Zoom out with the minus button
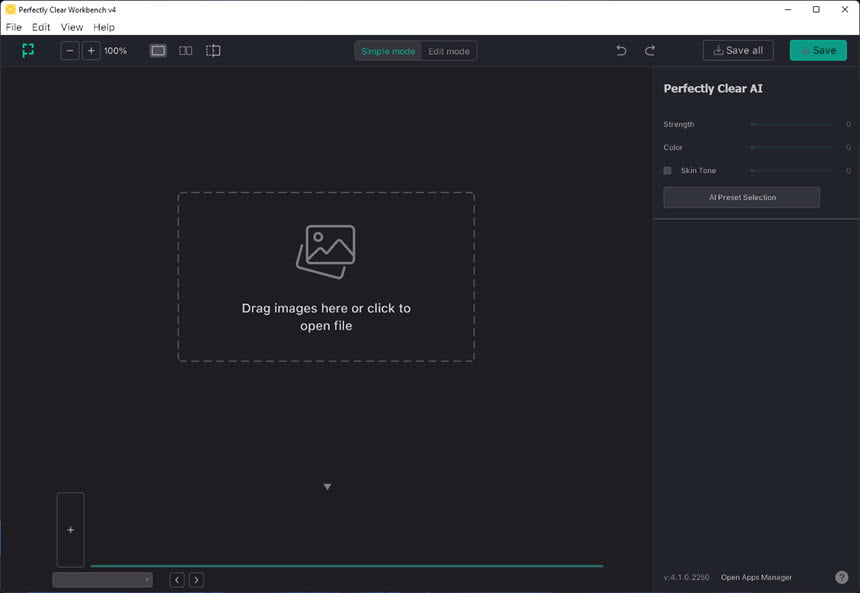This screenshot has width=860, height=593. point(70,50)
